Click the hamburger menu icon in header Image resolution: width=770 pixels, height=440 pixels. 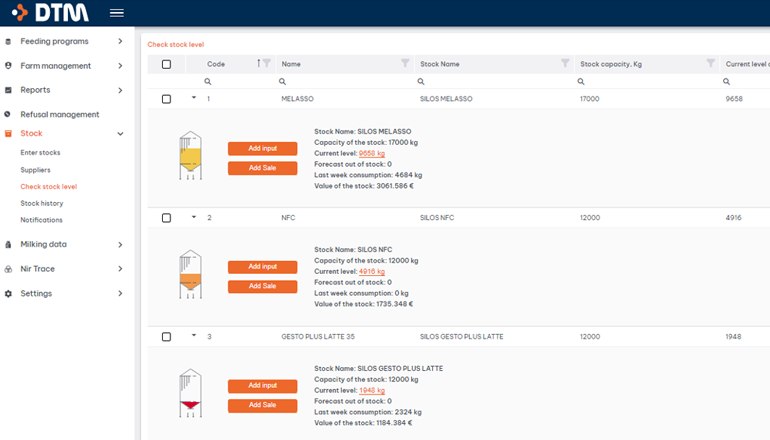[117, 13]
